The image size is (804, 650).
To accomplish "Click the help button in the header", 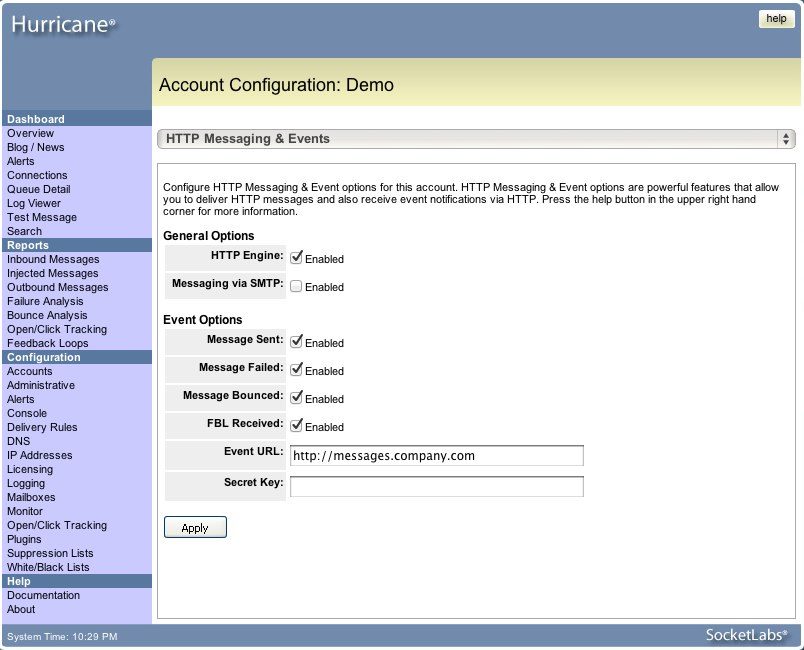I will tap(776, 19).
